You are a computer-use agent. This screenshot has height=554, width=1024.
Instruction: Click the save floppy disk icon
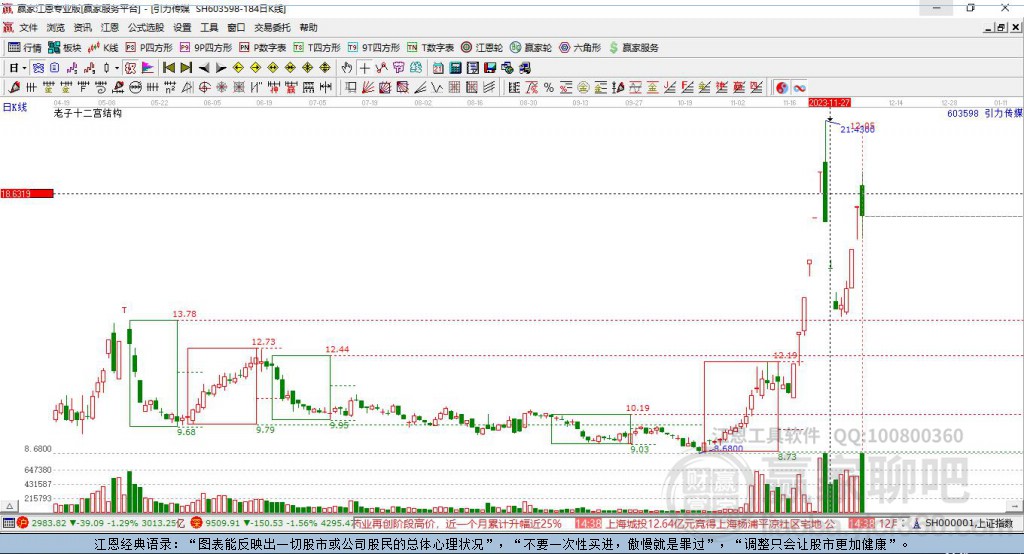coord(490,67)
